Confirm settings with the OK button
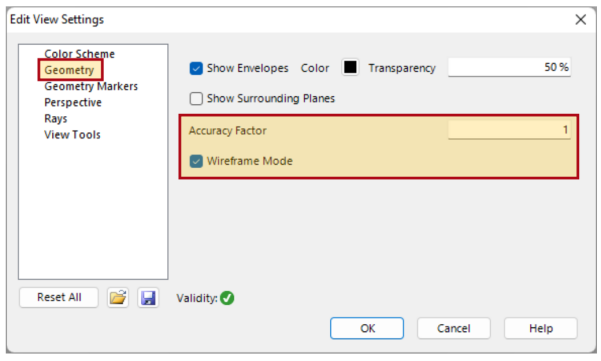The image size is (601, 361). coord(367,328)
